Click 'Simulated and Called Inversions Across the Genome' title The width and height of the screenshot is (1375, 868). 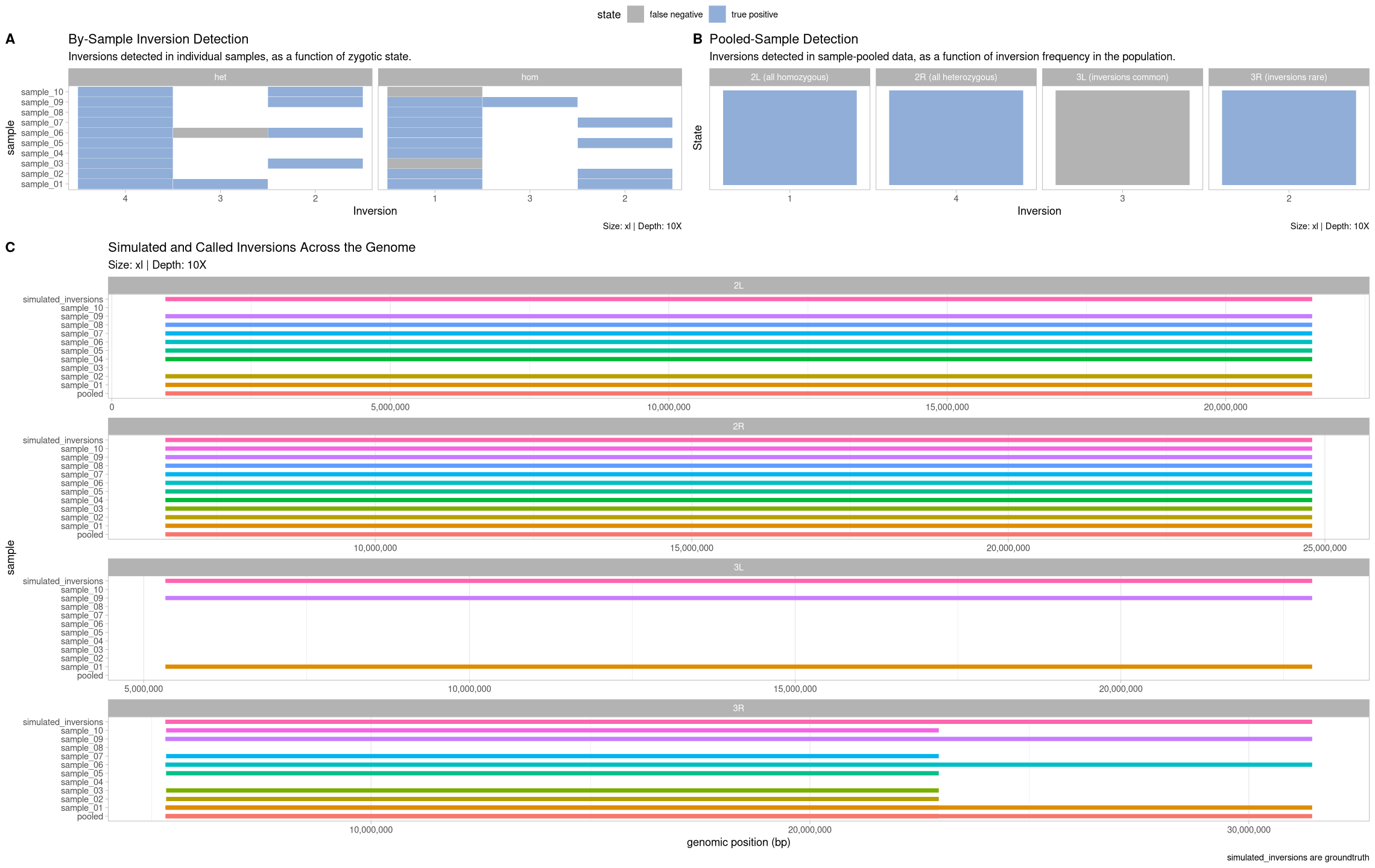coord(262,247)
